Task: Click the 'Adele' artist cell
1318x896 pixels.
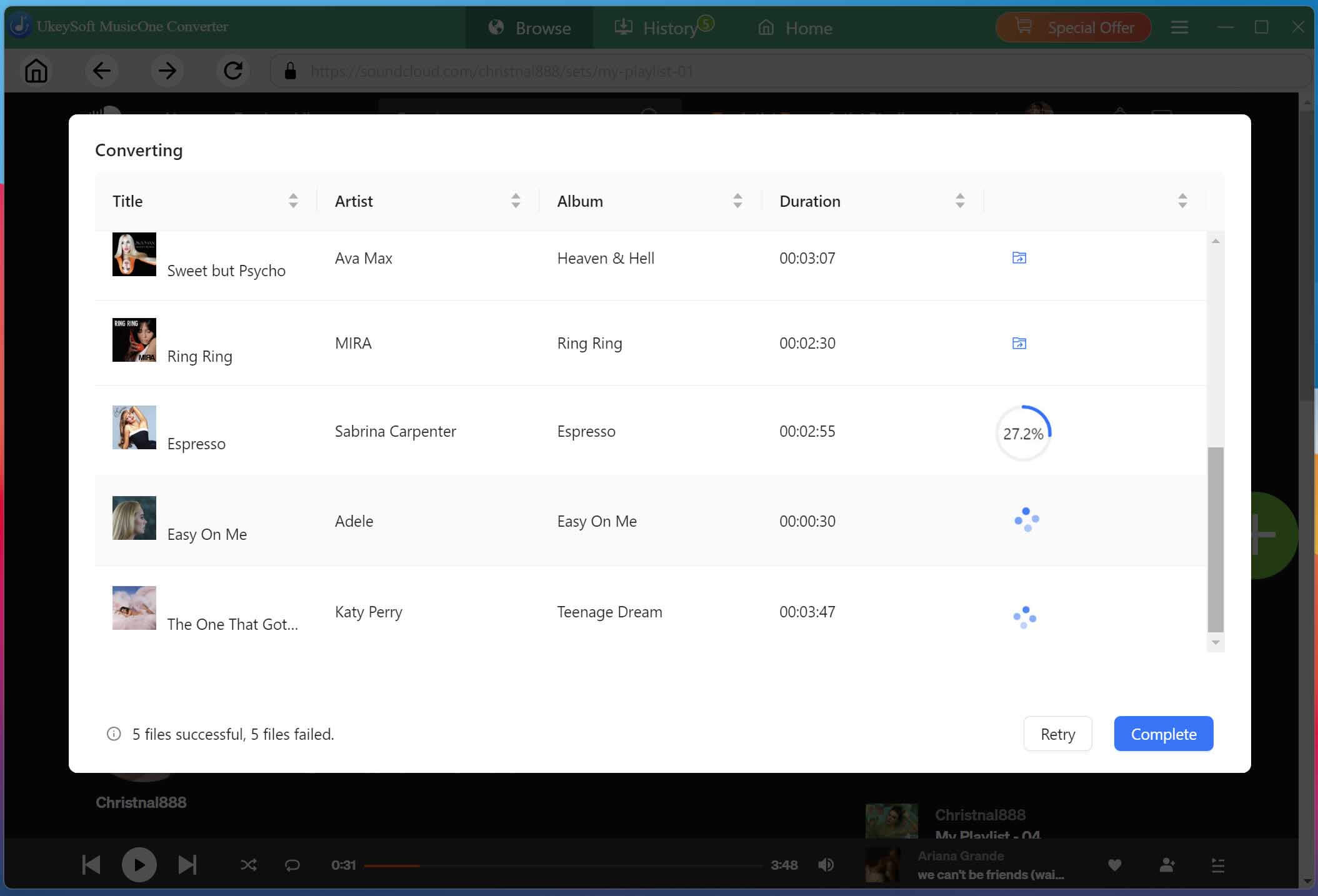Action: [354, 521]
